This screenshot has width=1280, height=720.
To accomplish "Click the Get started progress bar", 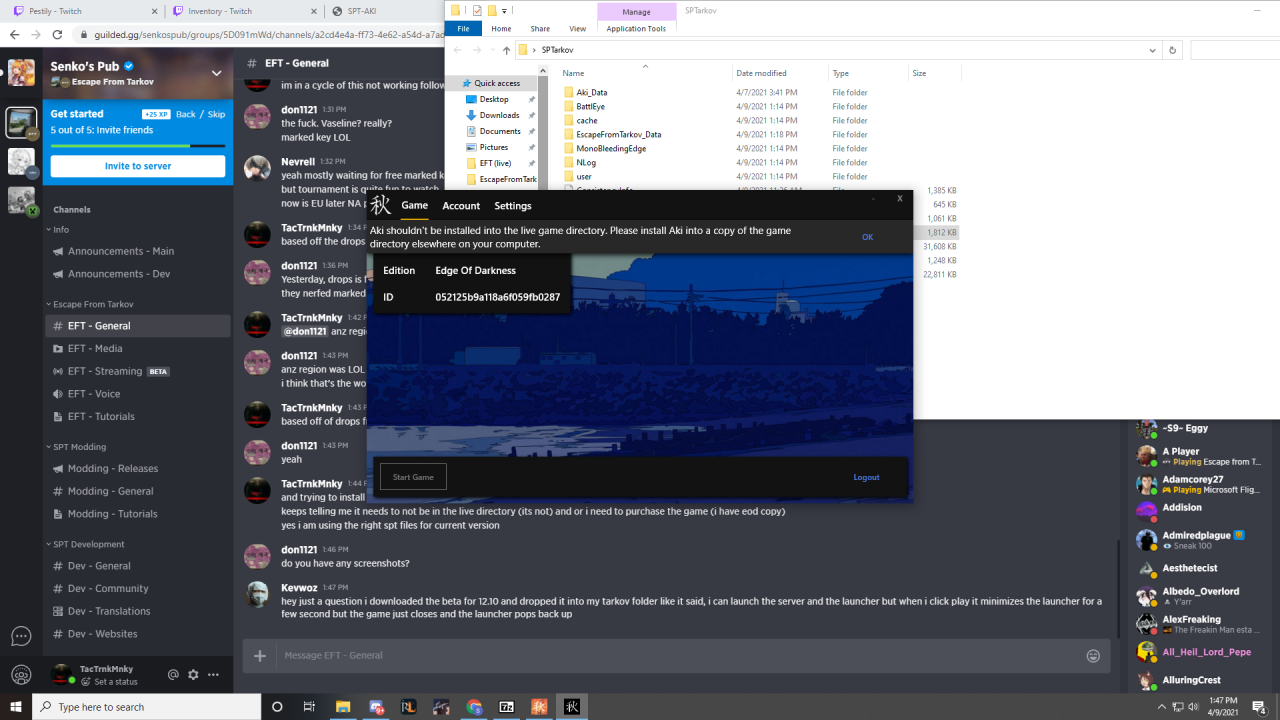I will (x=138, y=146).
